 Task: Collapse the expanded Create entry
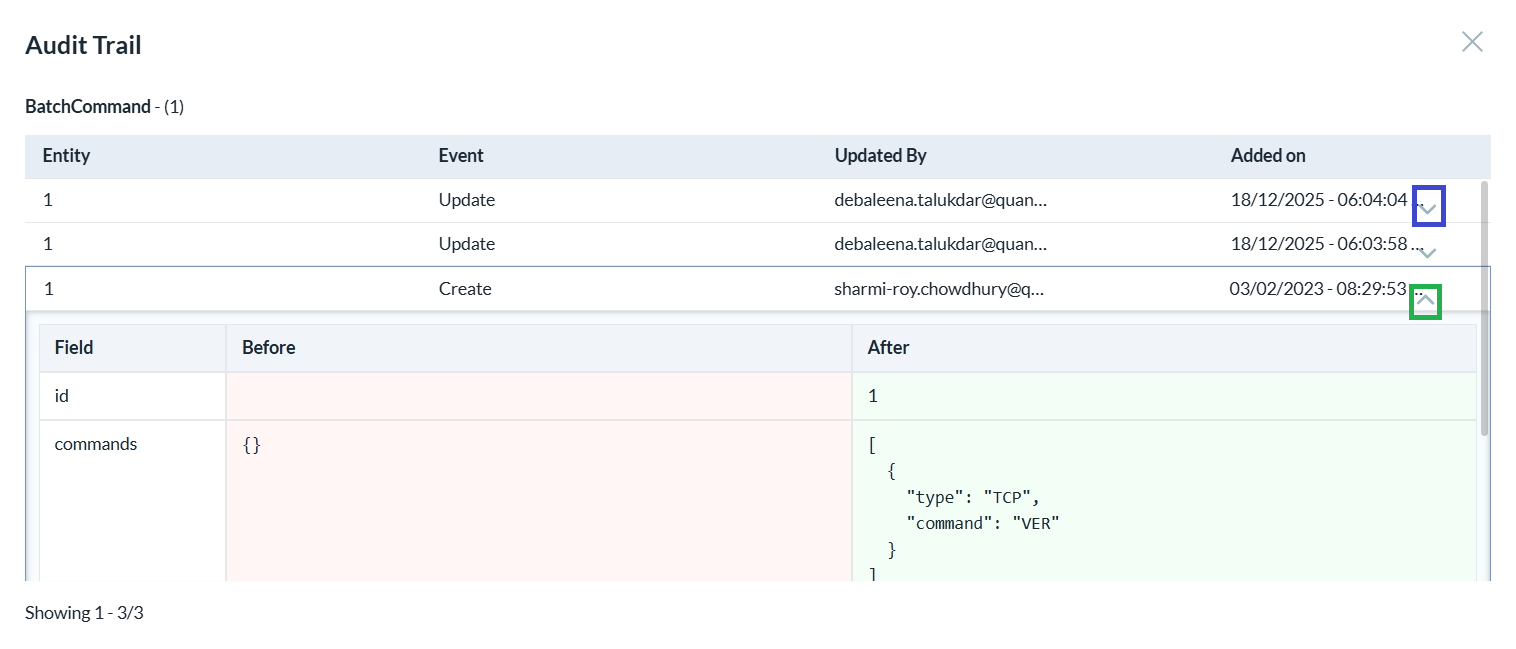pyautogui.click(x=1425, y=300)
